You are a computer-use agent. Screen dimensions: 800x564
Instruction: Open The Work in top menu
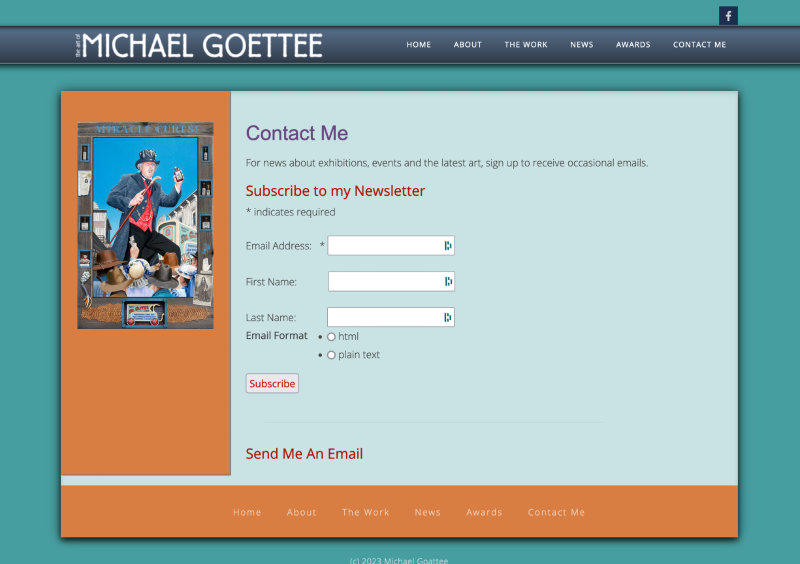coord(526,45)
